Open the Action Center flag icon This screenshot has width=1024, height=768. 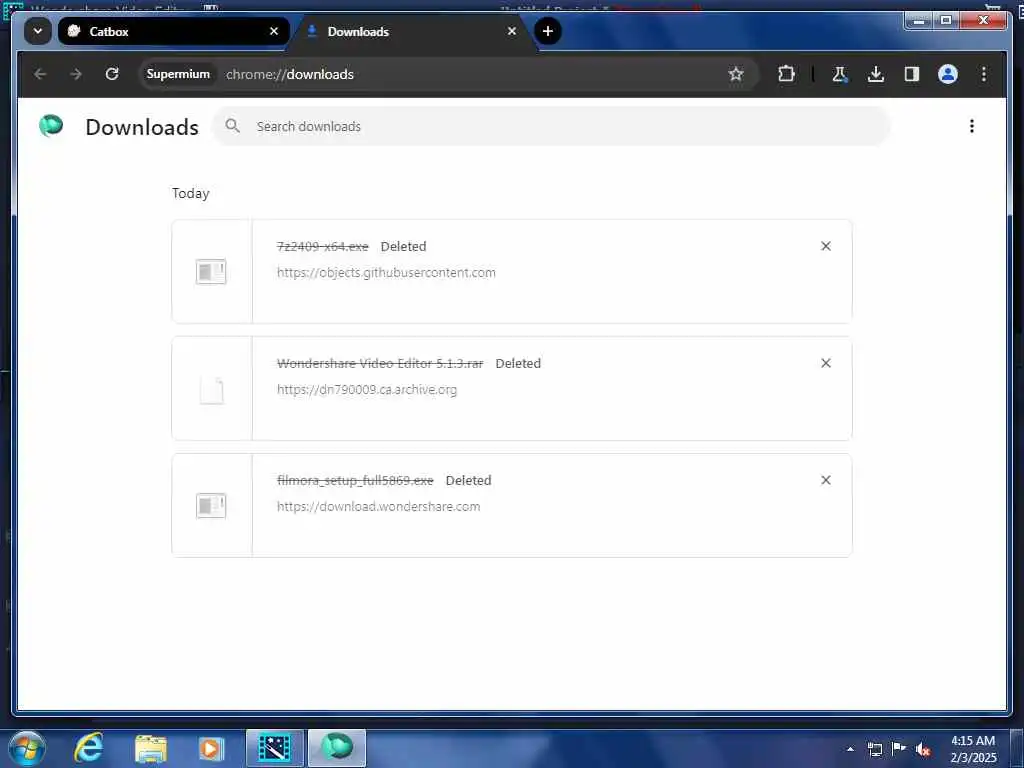click(x=899, y=748)
